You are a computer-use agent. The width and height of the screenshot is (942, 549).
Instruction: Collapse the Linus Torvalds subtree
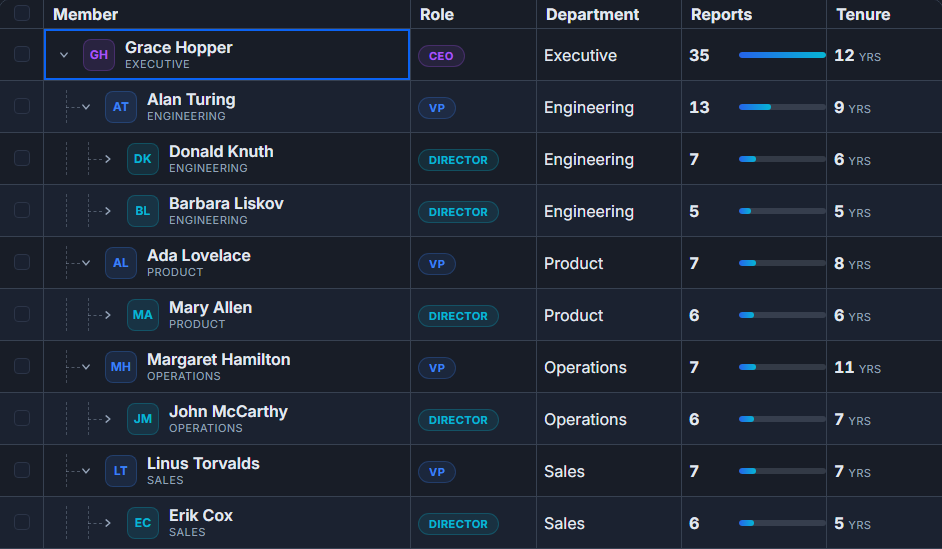[86, 471]
